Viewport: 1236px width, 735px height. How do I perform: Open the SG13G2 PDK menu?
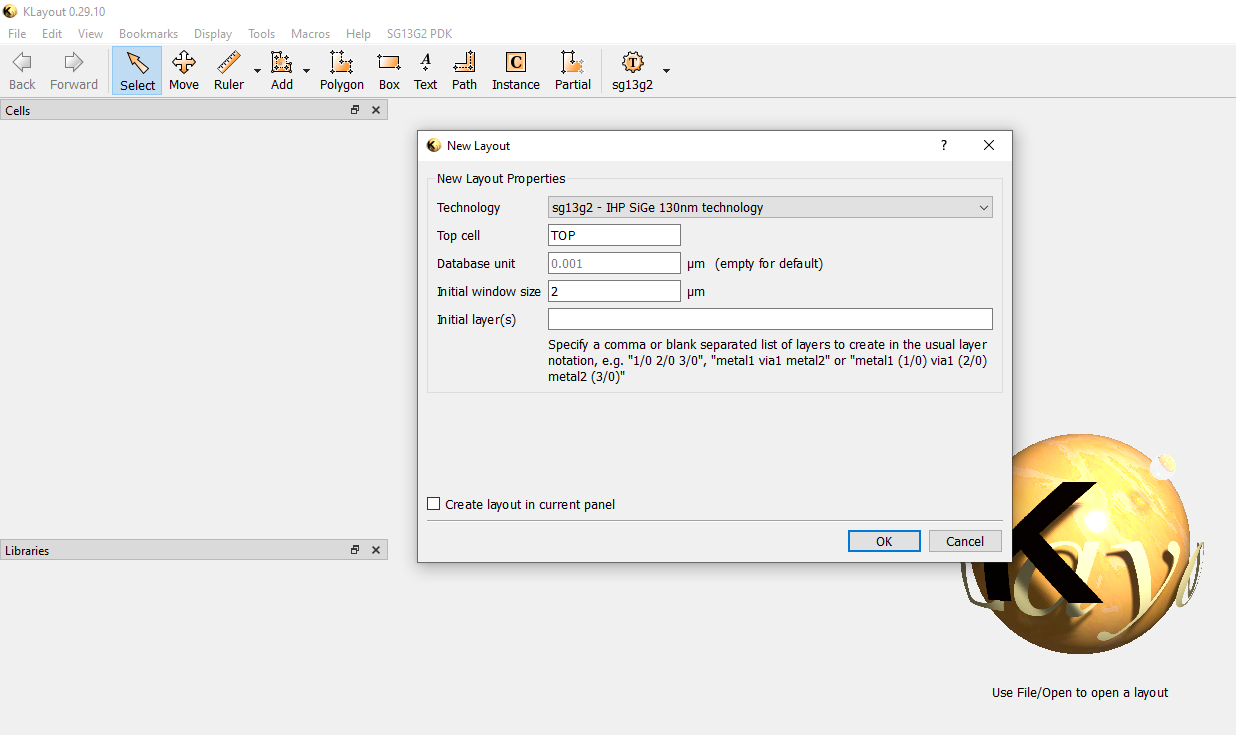420,33
